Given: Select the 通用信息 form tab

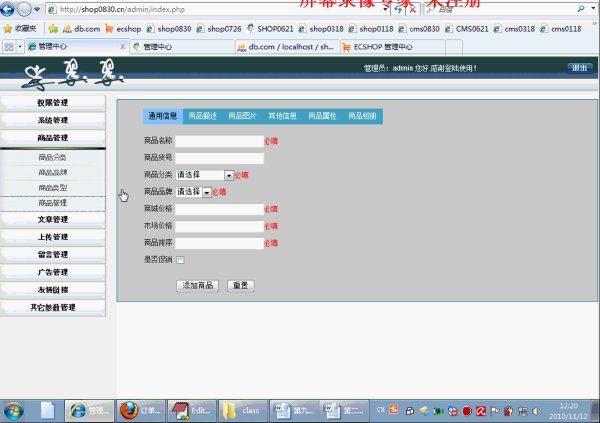Looking at the screenshot, I should 163,116.
